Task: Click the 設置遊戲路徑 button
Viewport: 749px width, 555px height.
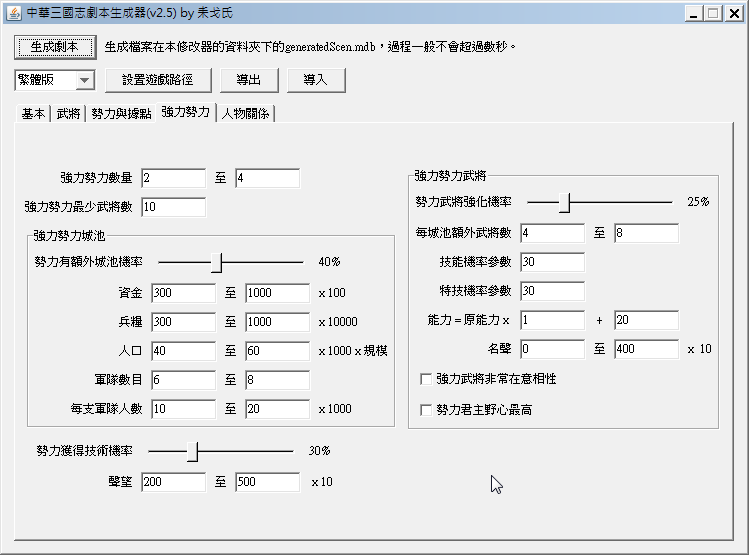Action: [x=157, y=79]
